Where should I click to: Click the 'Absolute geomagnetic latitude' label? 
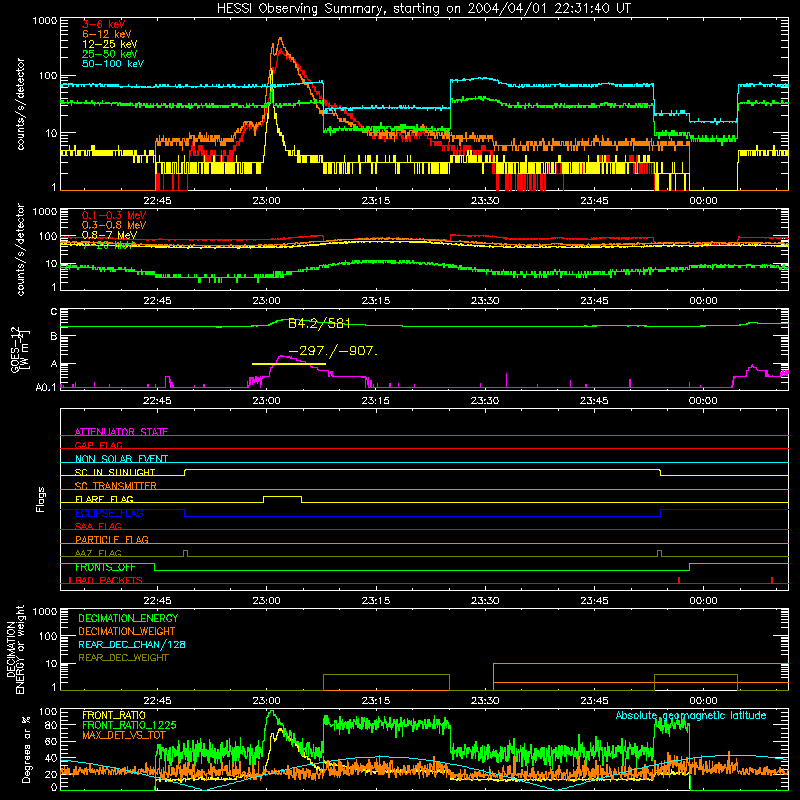[691, 715]
